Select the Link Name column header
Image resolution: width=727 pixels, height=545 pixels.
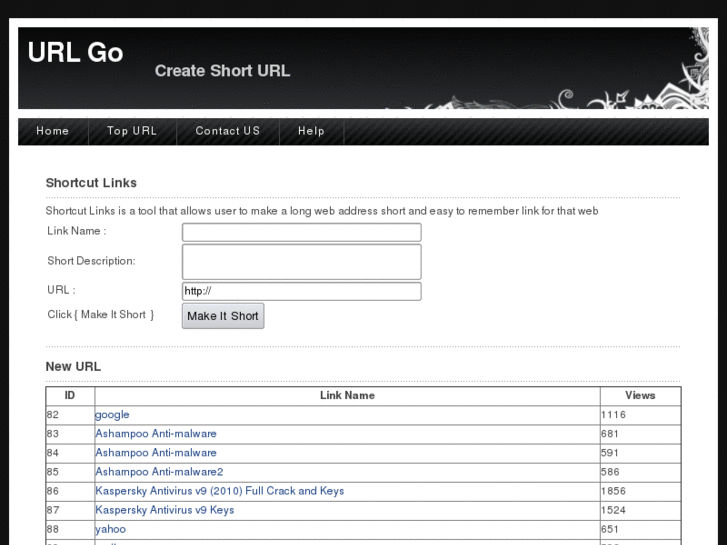[347, 396]
